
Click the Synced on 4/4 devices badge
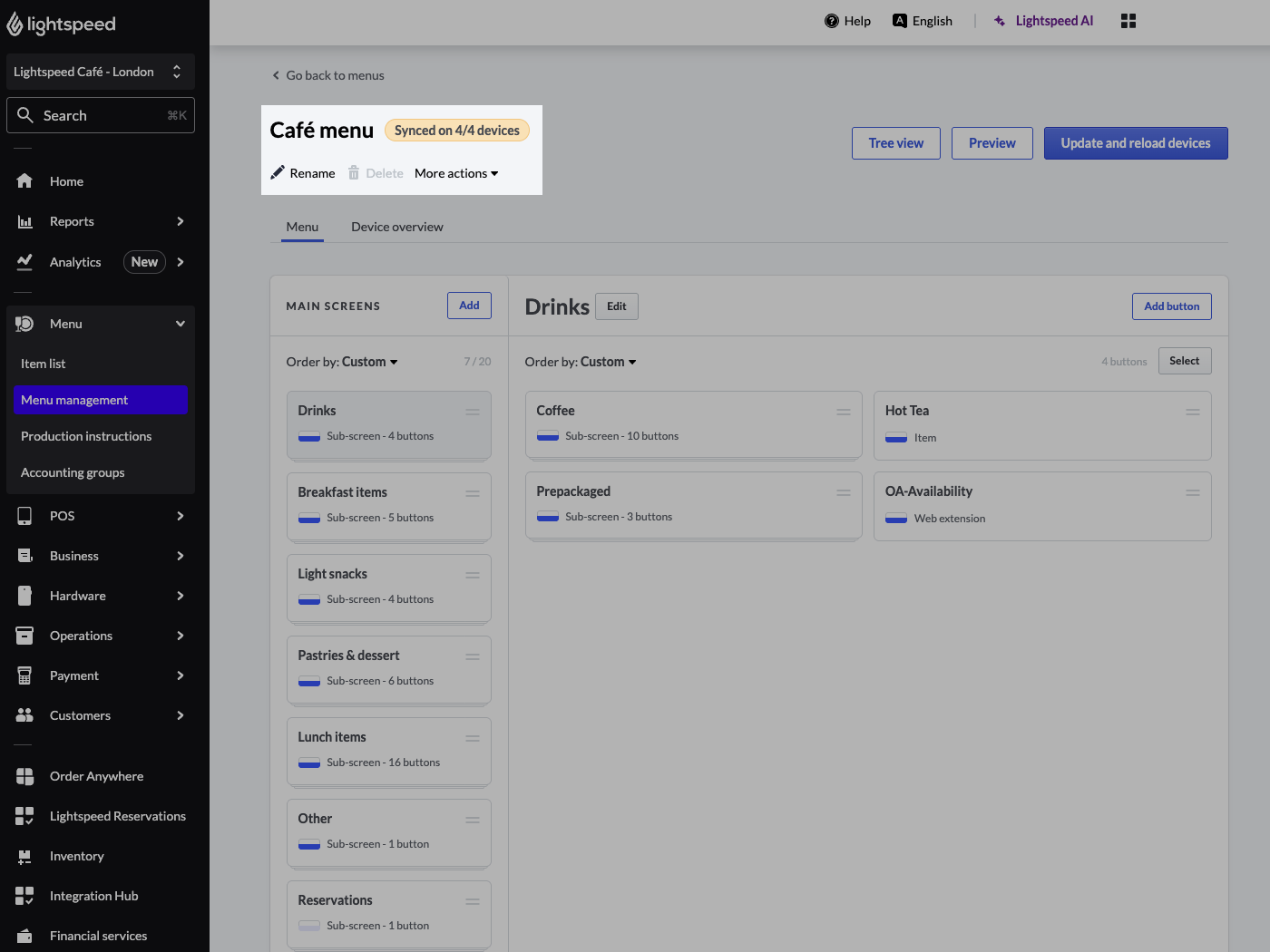pos(457,131)
